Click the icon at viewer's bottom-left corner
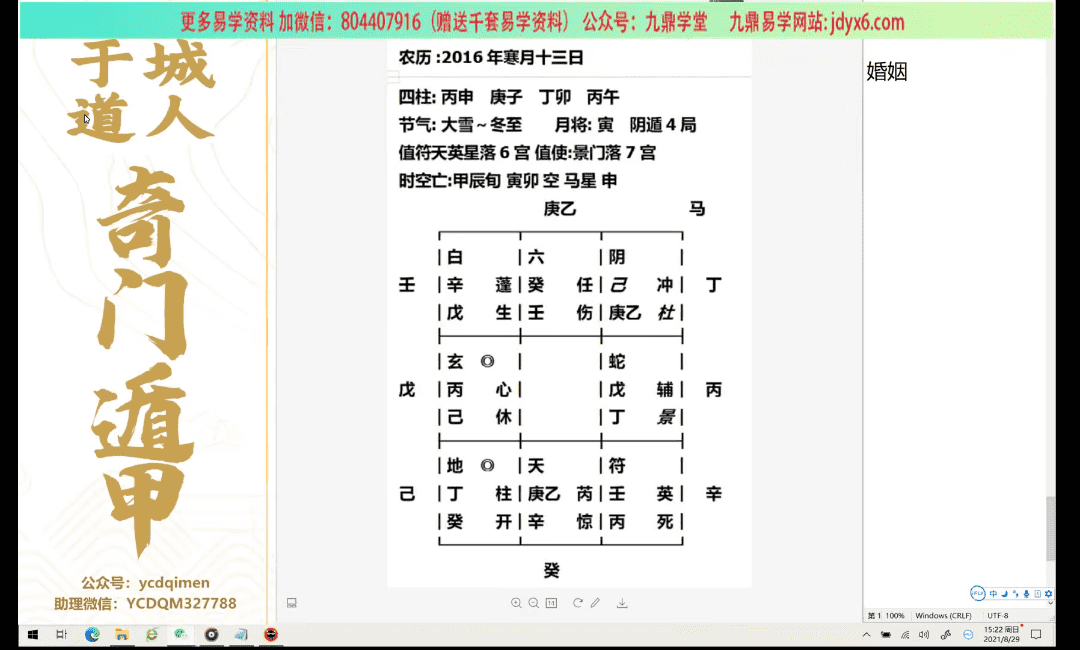Screen dimensions: 1080x650 point(292,603)
